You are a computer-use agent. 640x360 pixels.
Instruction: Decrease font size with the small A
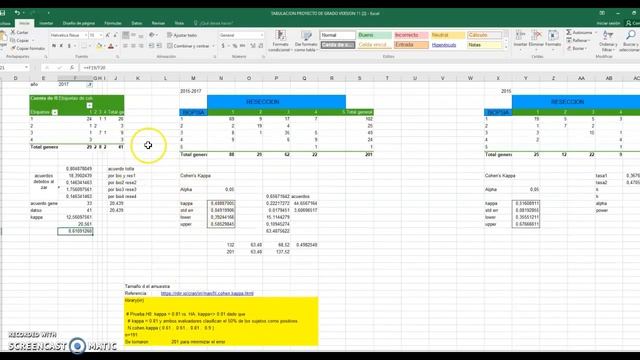click(x=115, y=36)
